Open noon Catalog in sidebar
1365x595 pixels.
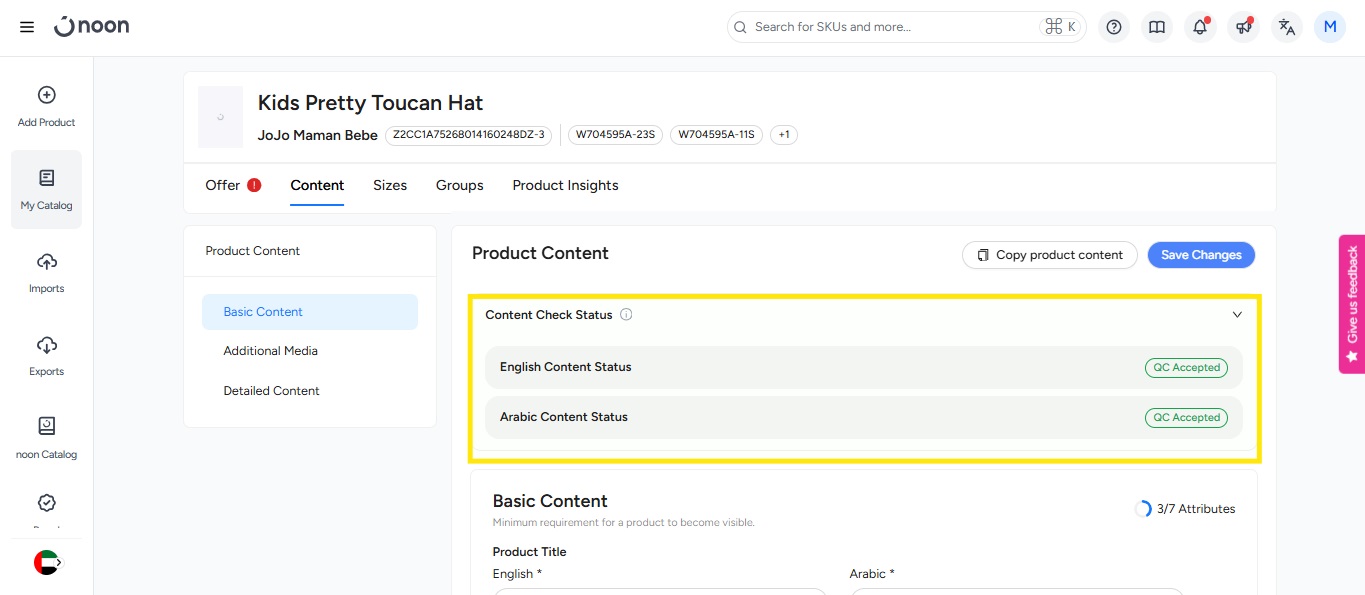point(46,438)
